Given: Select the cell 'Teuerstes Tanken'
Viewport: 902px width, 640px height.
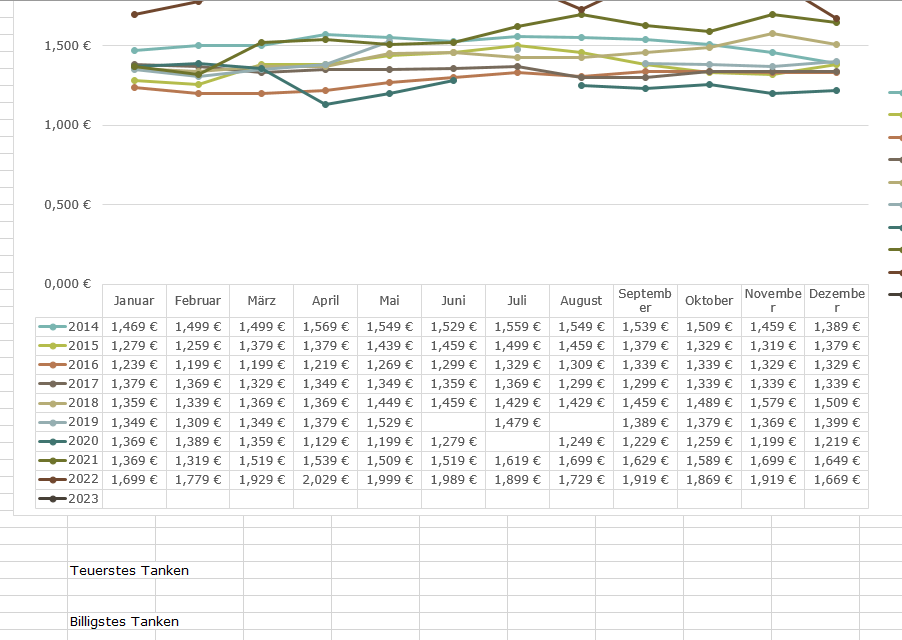Looking at the screenshot, I should click(129, 570).
